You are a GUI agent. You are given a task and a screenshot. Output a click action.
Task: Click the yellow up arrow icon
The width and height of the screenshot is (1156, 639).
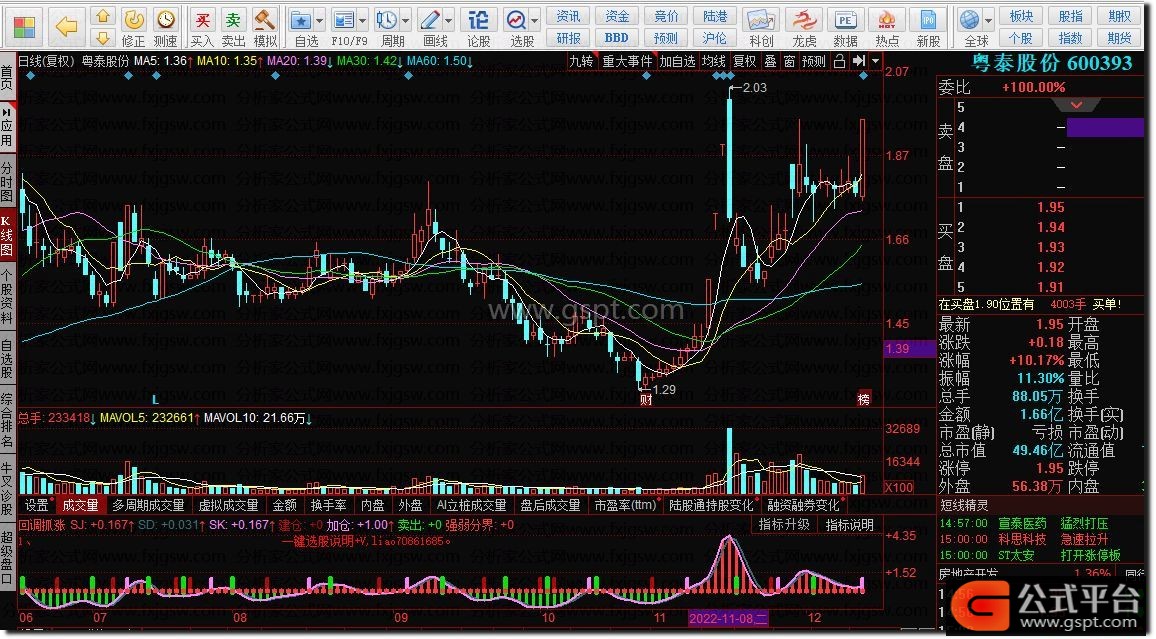click(x=103, y=15)
